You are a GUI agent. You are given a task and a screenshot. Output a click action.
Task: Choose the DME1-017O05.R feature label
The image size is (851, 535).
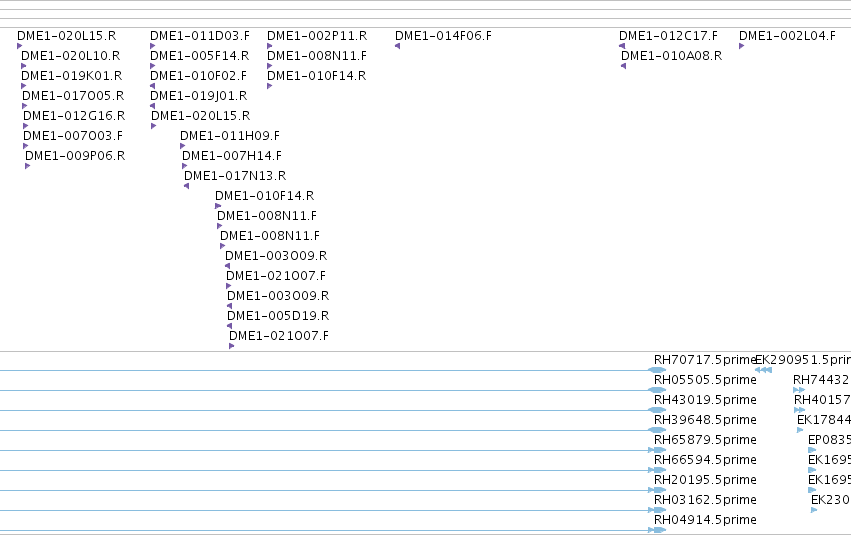click(73, 96)
